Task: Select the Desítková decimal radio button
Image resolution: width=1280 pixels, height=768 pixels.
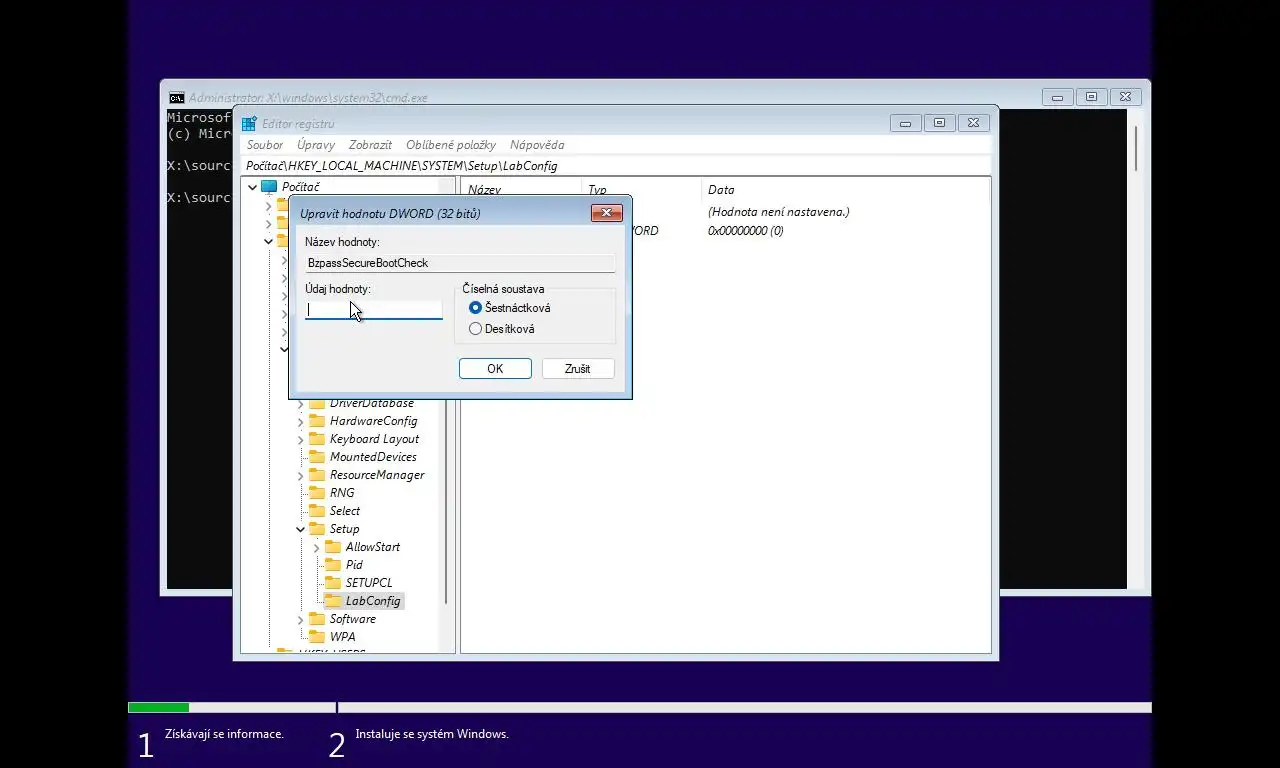Action: (475, 329)
